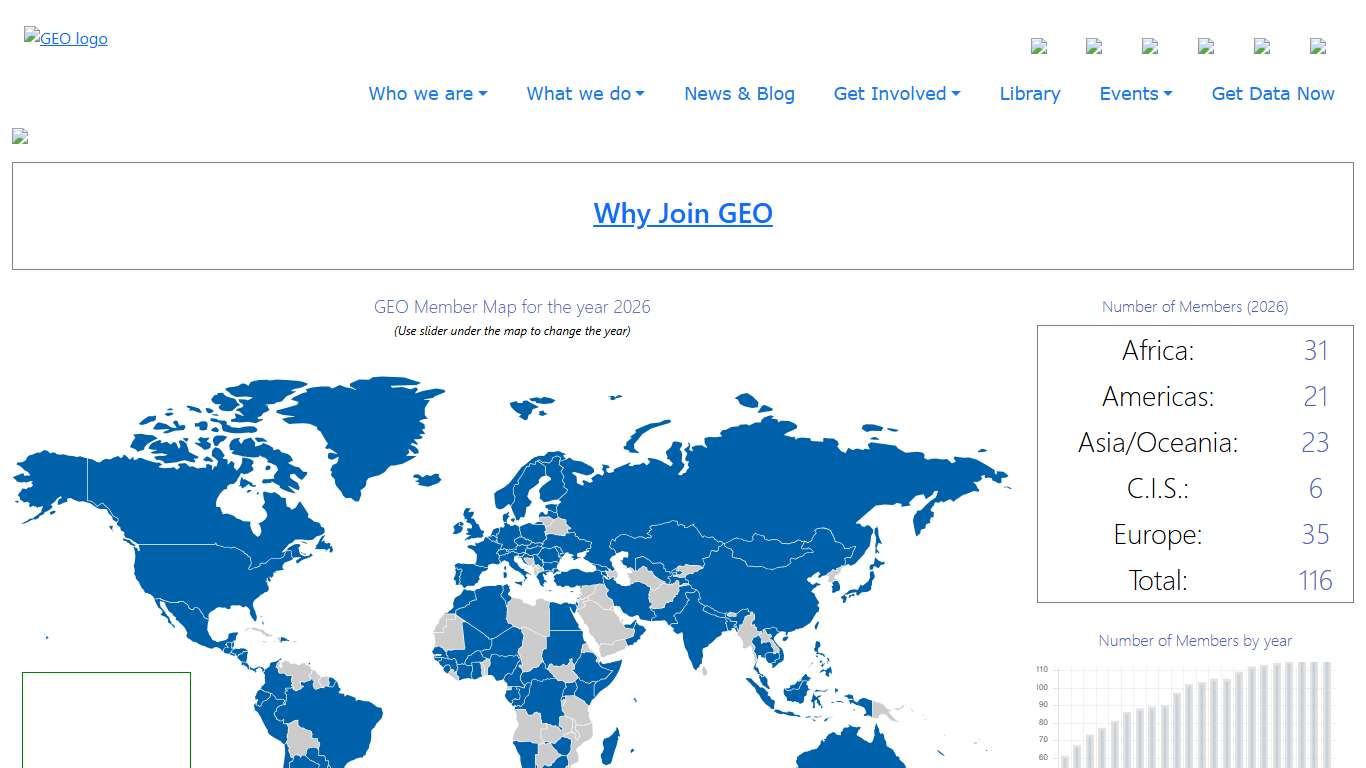
Task: Follow the Why Join GEO link
Action: click(x=683, y=214)
